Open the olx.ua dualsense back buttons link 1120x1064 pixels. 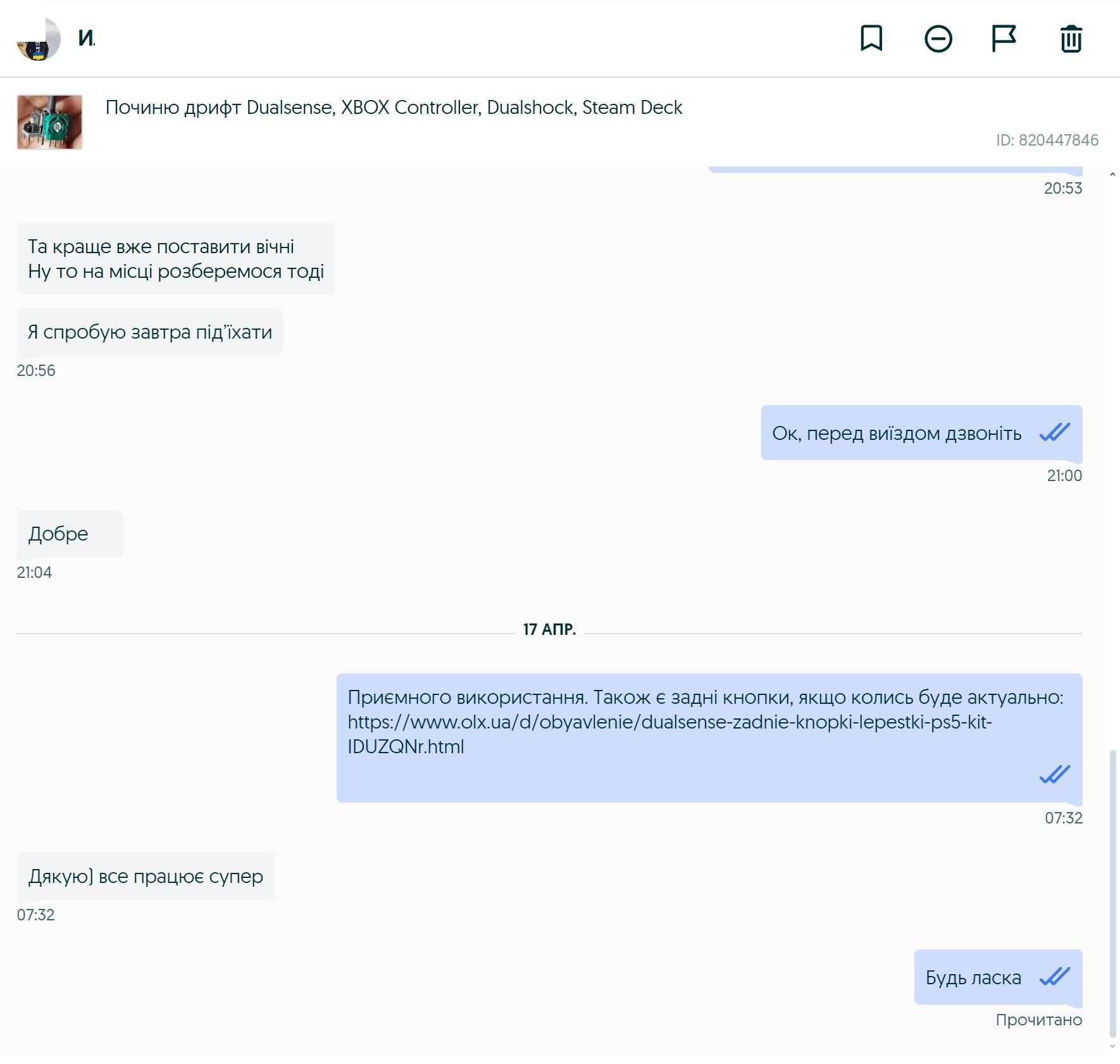[x=669, y=734]
